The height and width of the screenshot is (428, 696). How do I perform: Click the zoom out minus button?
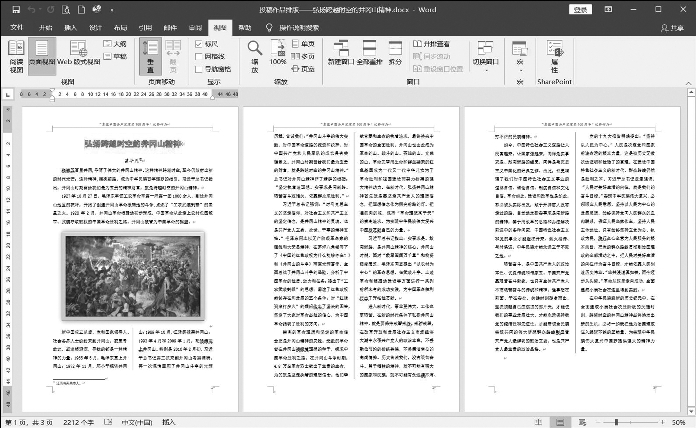[x=597, y=422]
